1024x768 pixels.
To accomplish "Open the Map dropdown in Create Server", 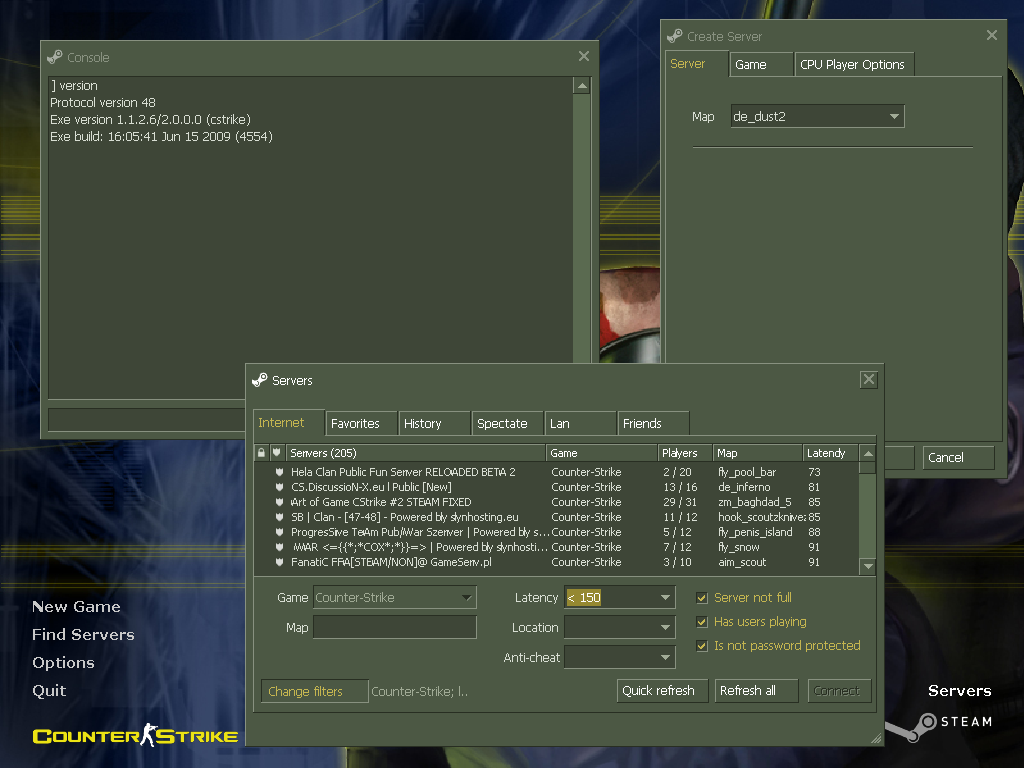I will click(818, 116).
